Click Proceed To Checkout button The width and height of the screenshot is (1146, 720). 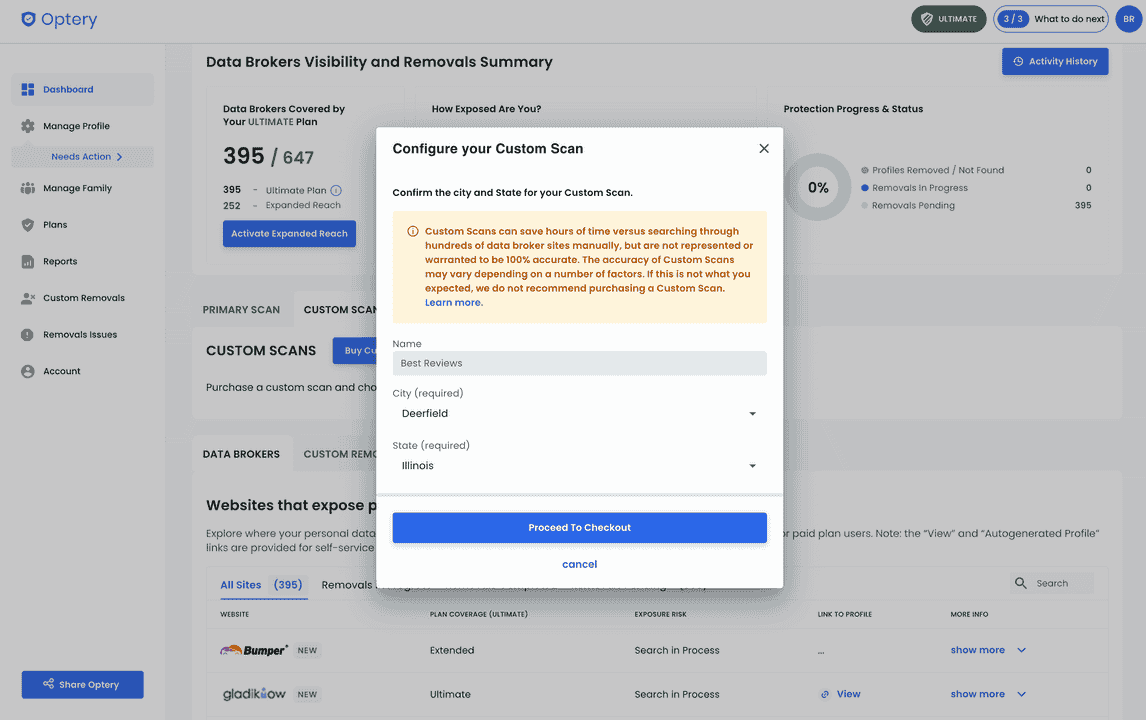579,528
